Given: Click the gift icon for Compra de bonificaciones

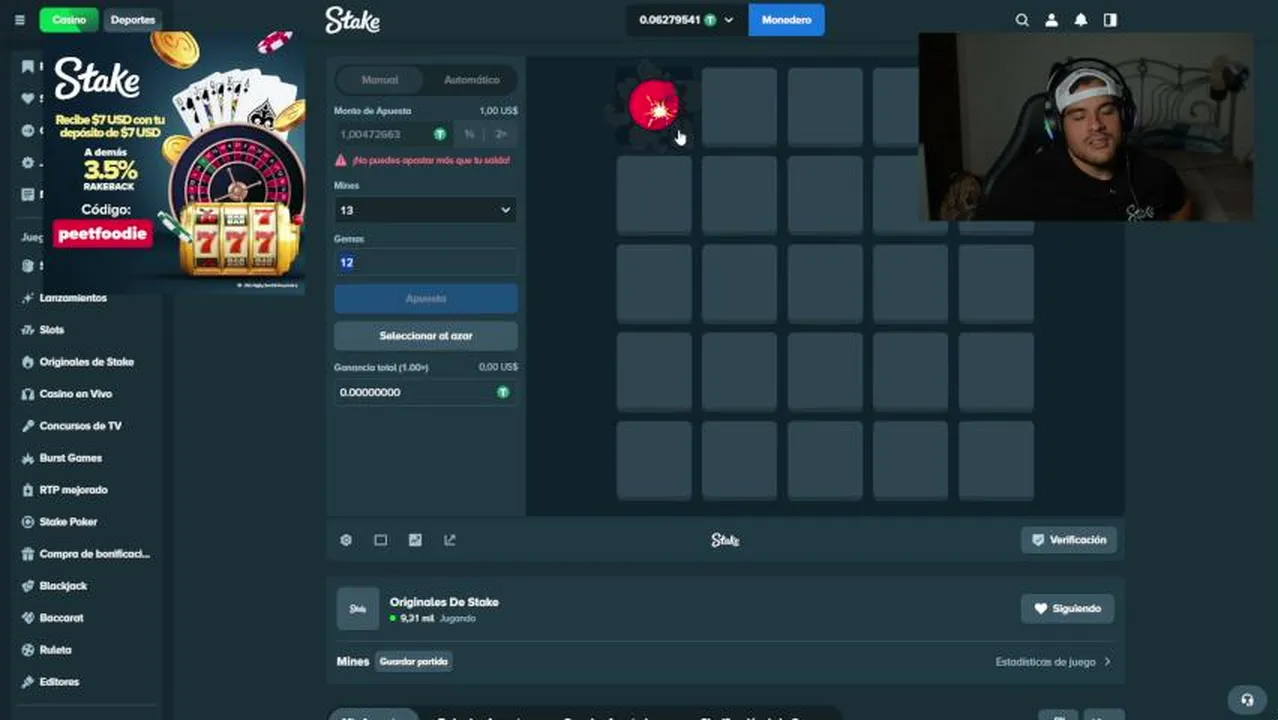Looking at the screenshot, I should 28,554.
